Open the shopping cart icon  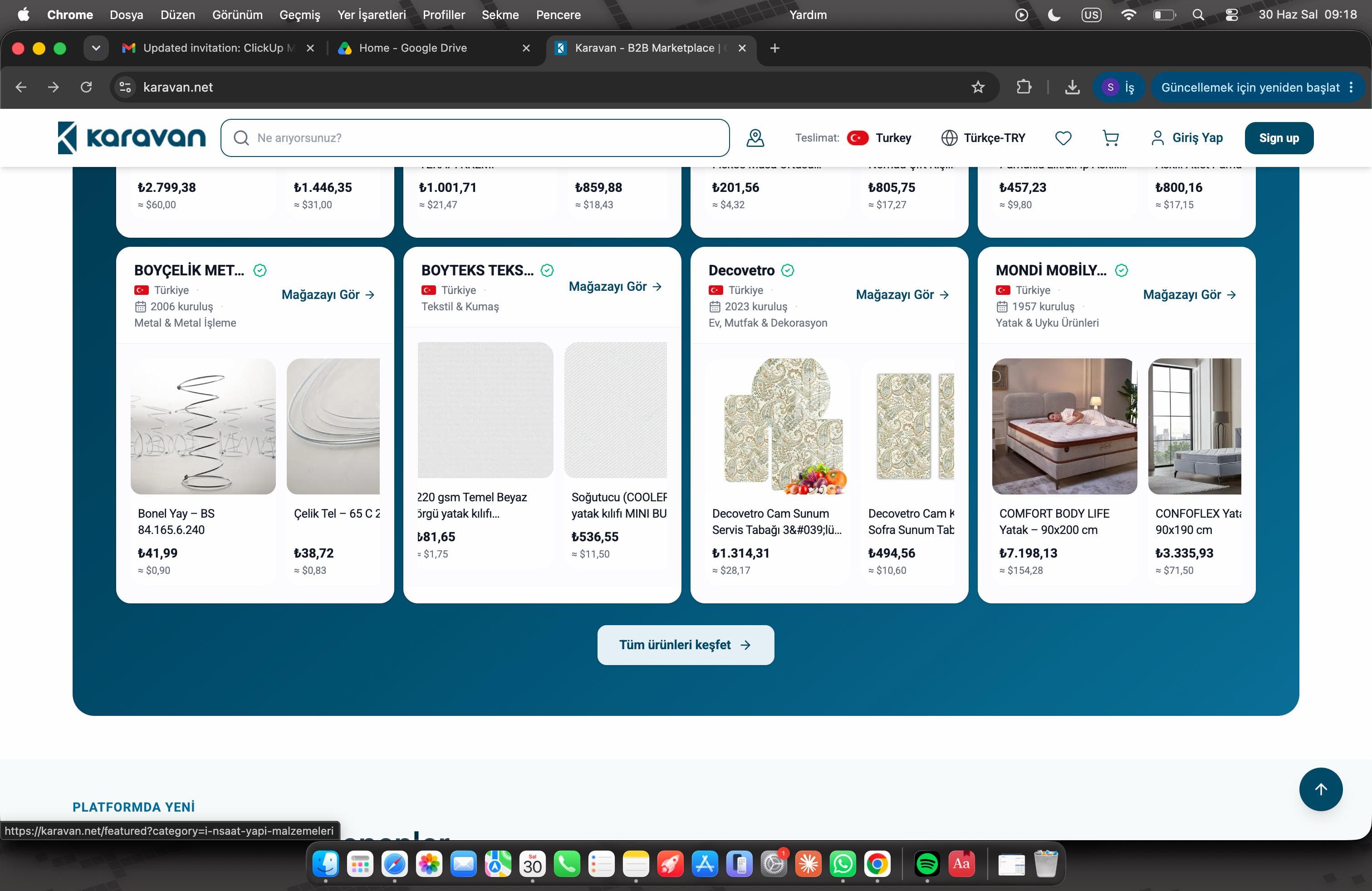pyautogui.click(x=1110, y=138)
